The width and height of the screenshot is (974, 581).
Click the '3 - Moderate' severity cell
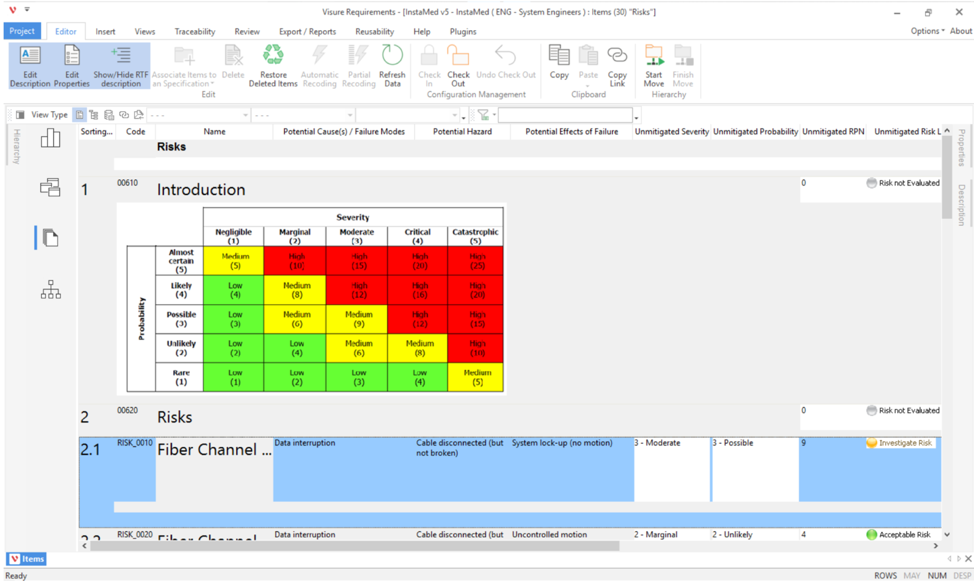tap(671, 469)
